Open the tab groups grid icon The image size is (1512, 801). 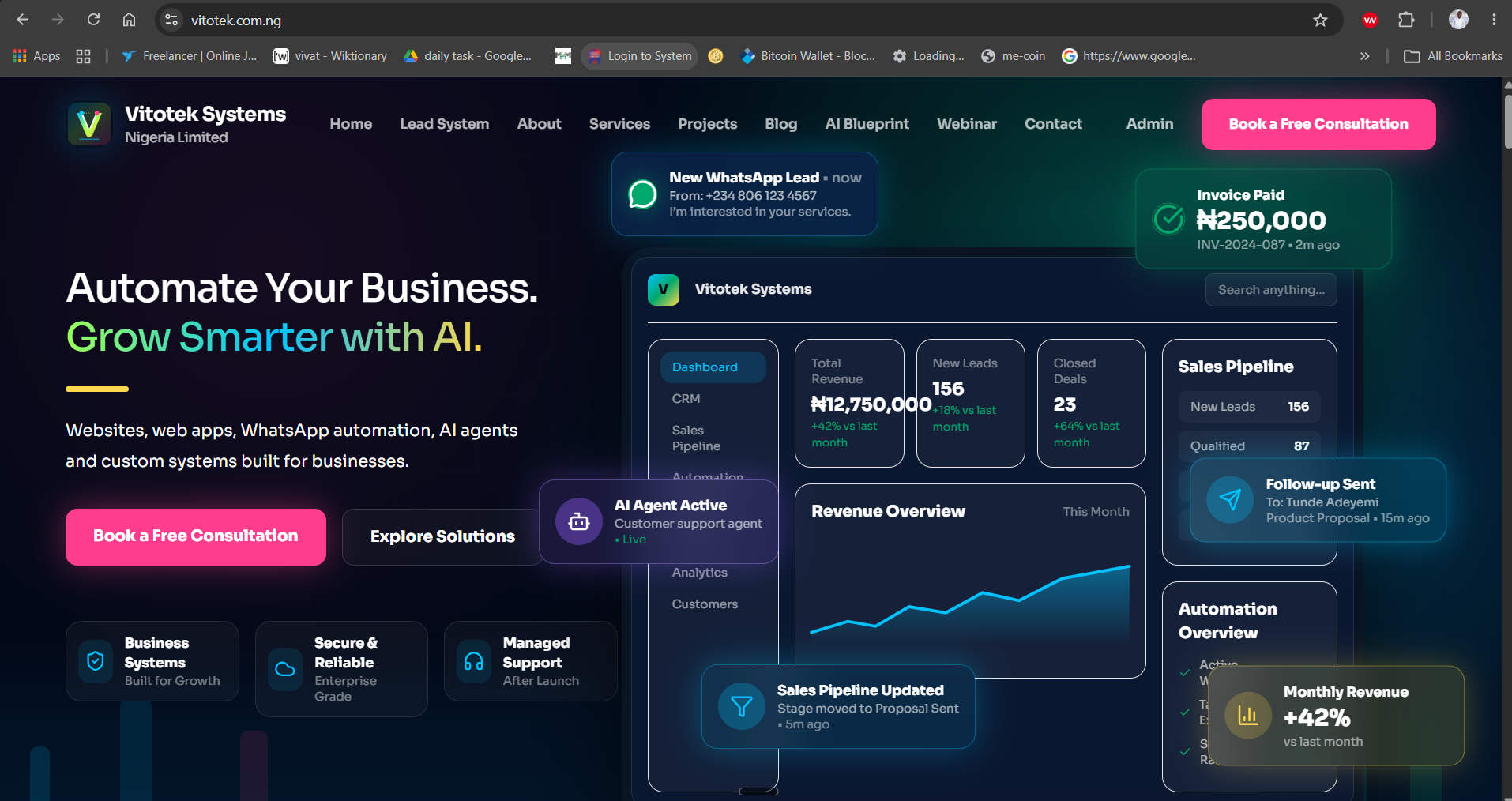[83, 56]
